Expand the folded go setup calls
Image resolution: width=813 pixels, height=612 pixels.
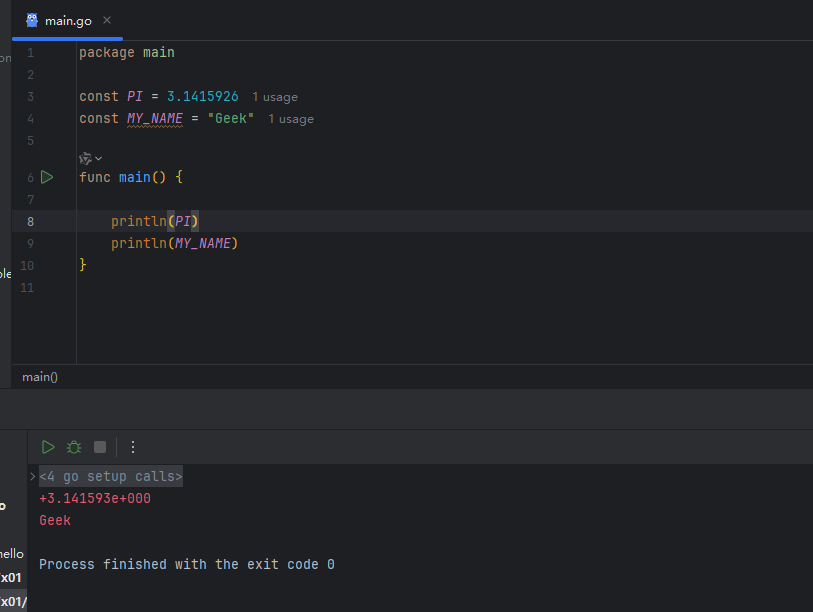[x=32, y=476]
